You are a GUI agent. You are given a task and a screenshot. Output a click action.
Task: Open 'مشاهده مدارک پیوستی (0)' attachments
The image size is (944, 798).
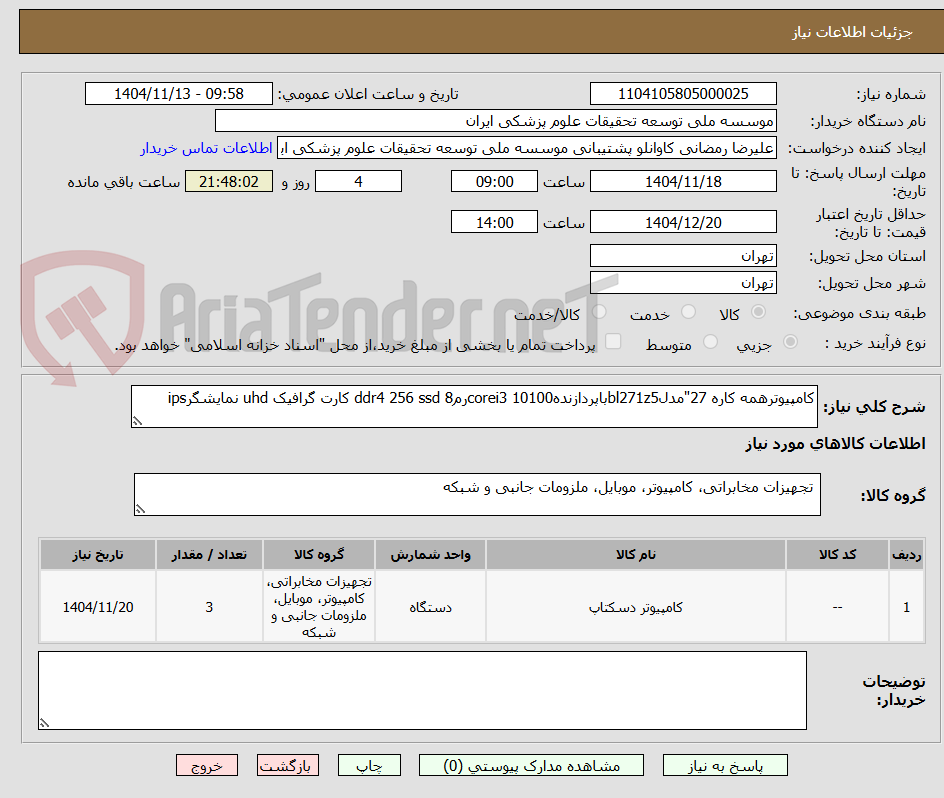(531, 765)
